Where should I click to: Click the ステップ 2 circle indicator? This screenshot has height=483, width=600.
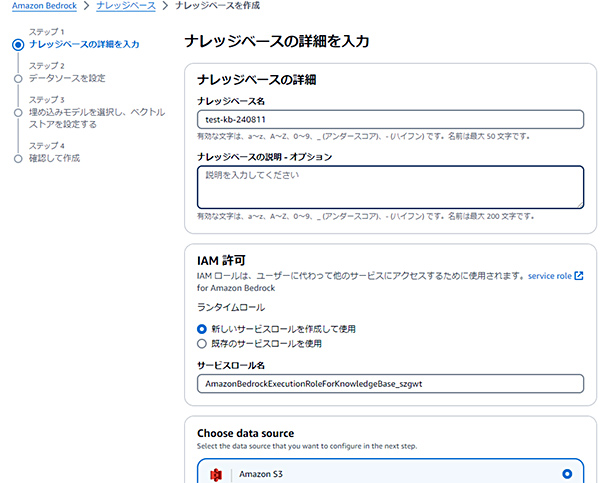[x=17, y=78]
